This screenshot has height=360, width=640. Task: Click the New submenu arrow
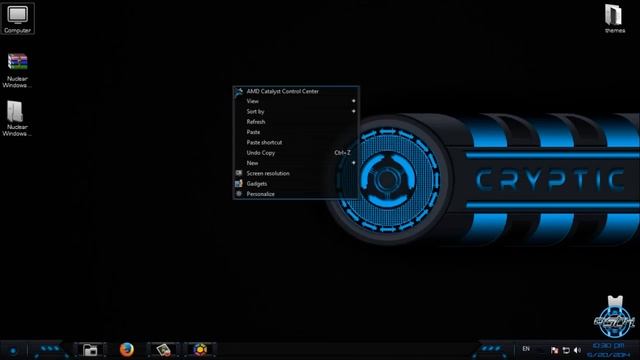353,162
